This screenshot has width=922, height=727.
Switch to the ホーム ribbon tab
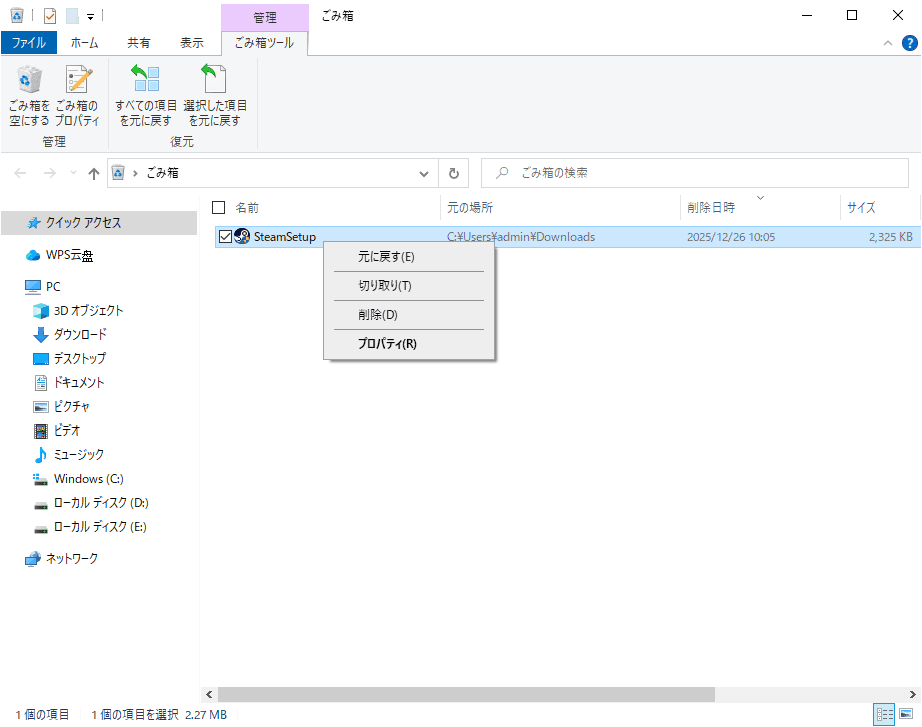pos(84,42)
